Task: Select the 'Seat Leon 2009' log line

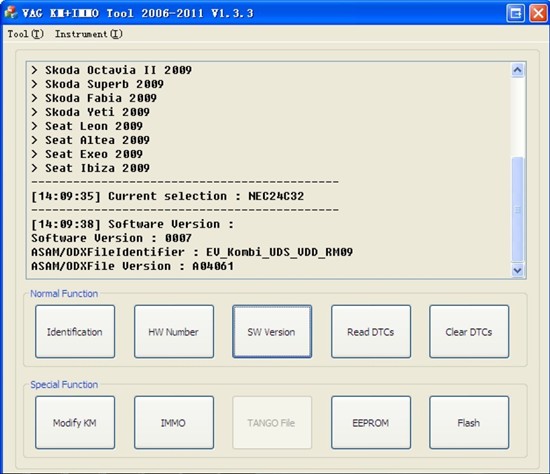Action: coord(87,126)
